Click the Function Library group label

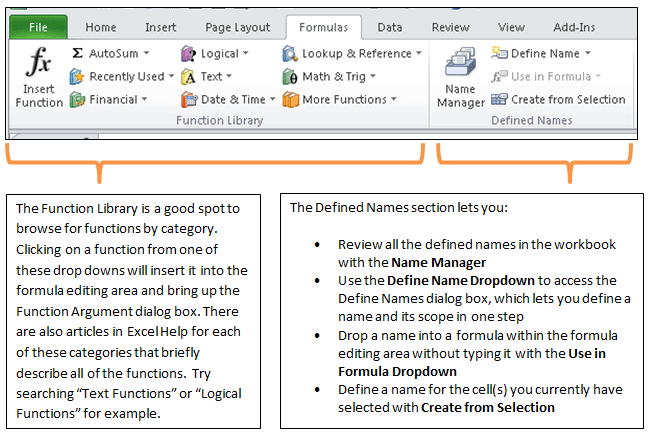click(x=219, y=120)
